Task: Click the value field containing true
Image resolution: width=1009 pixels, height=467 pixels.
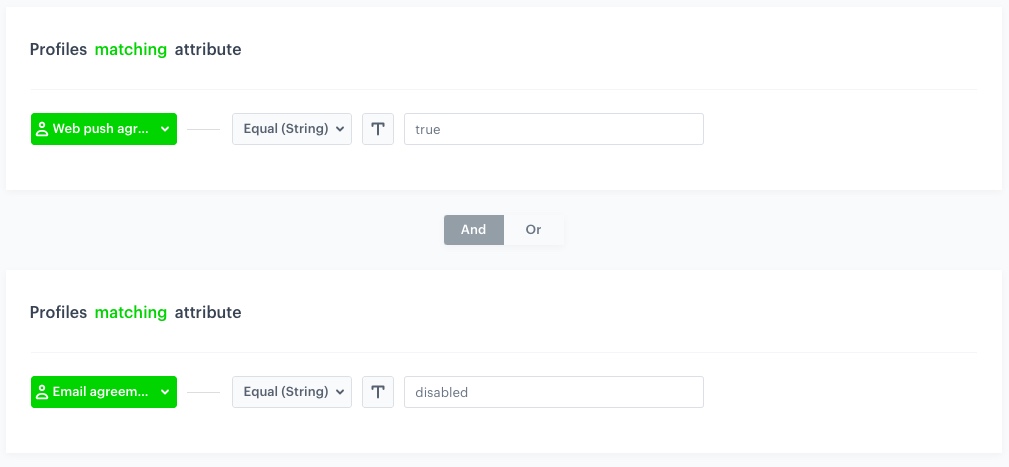Action: [x=554, y=129]
